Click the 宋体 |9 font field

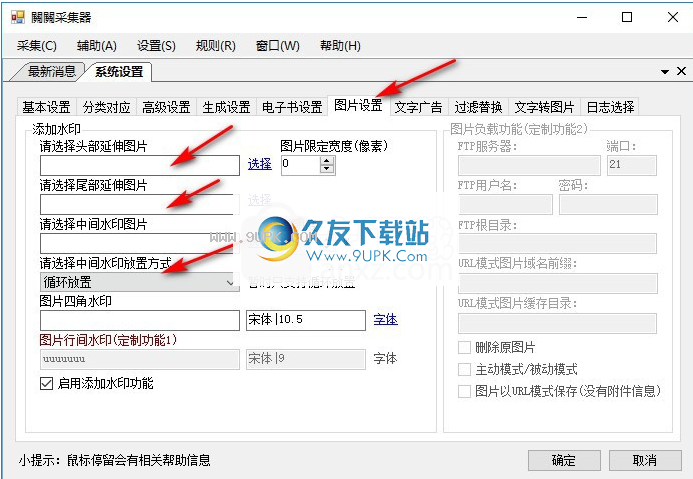coord(306,359)
